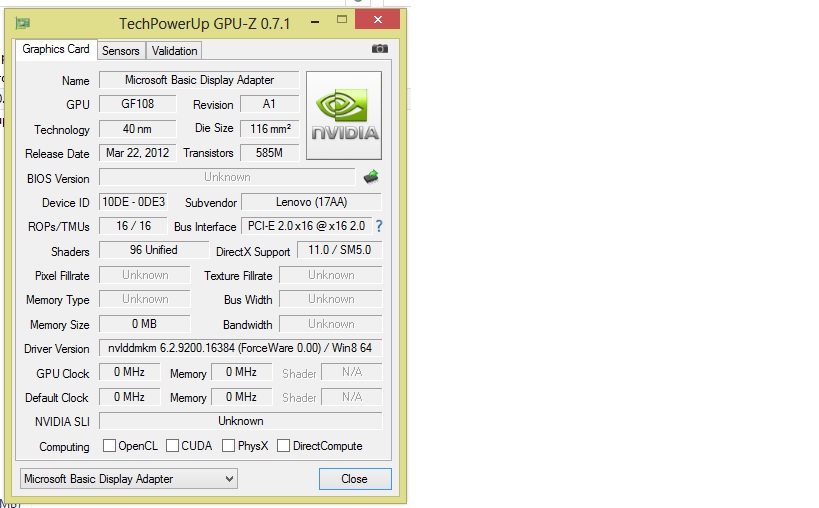
Task: Click the Bus Interface field PCI-E 2.0 x16
Action: [307, 226]
